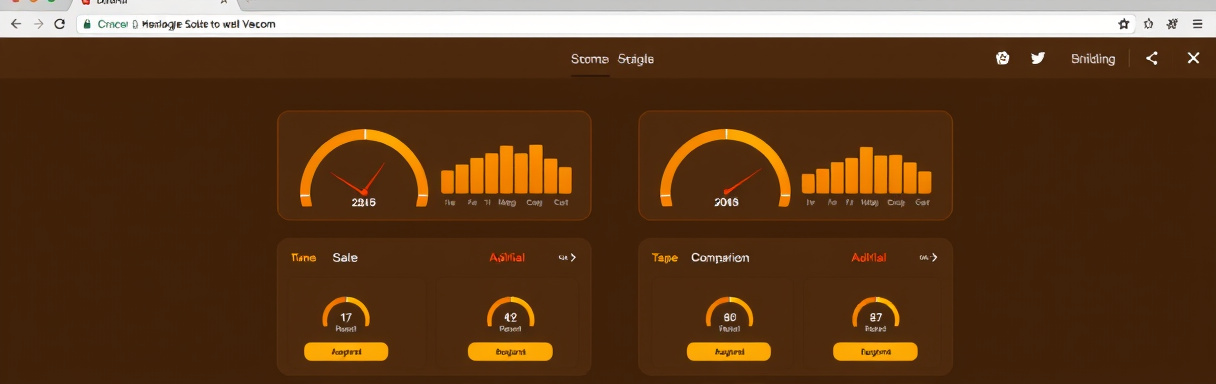Close the dashboard with the X icon

pyautogui.click(x=1193, y=58)
